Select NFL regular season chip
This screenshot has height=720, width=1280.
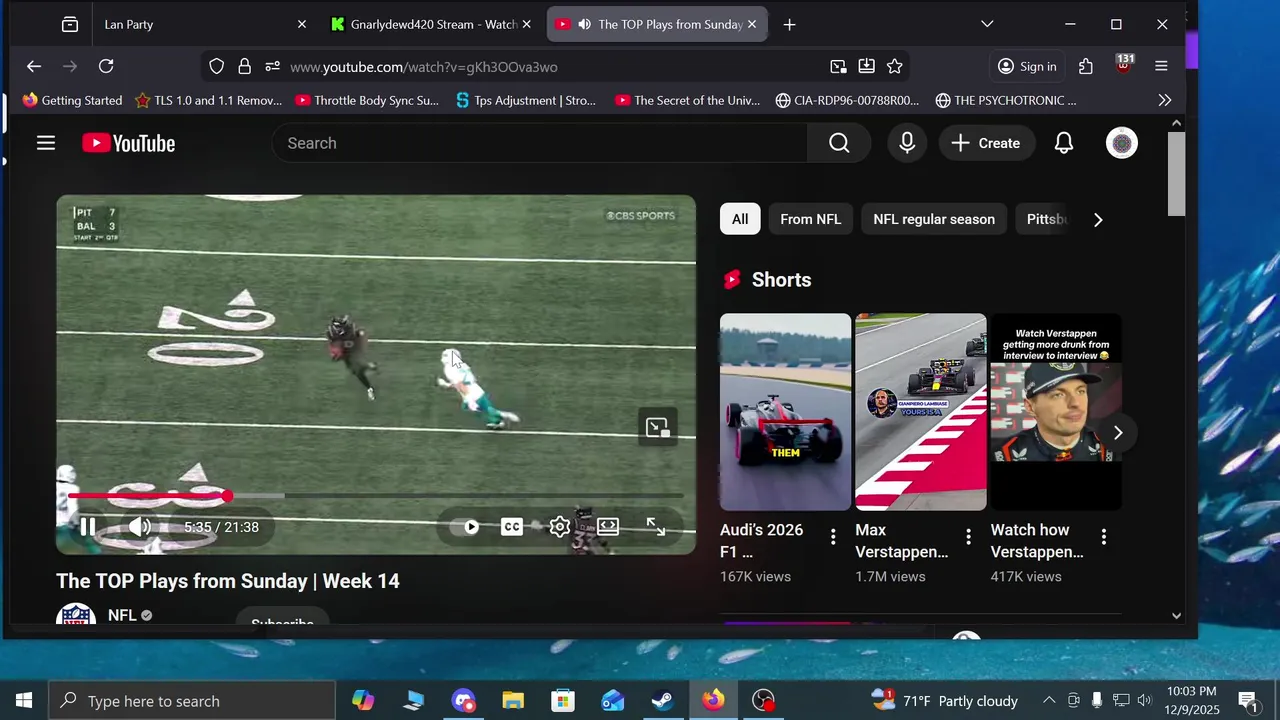[x=934, y=219]
